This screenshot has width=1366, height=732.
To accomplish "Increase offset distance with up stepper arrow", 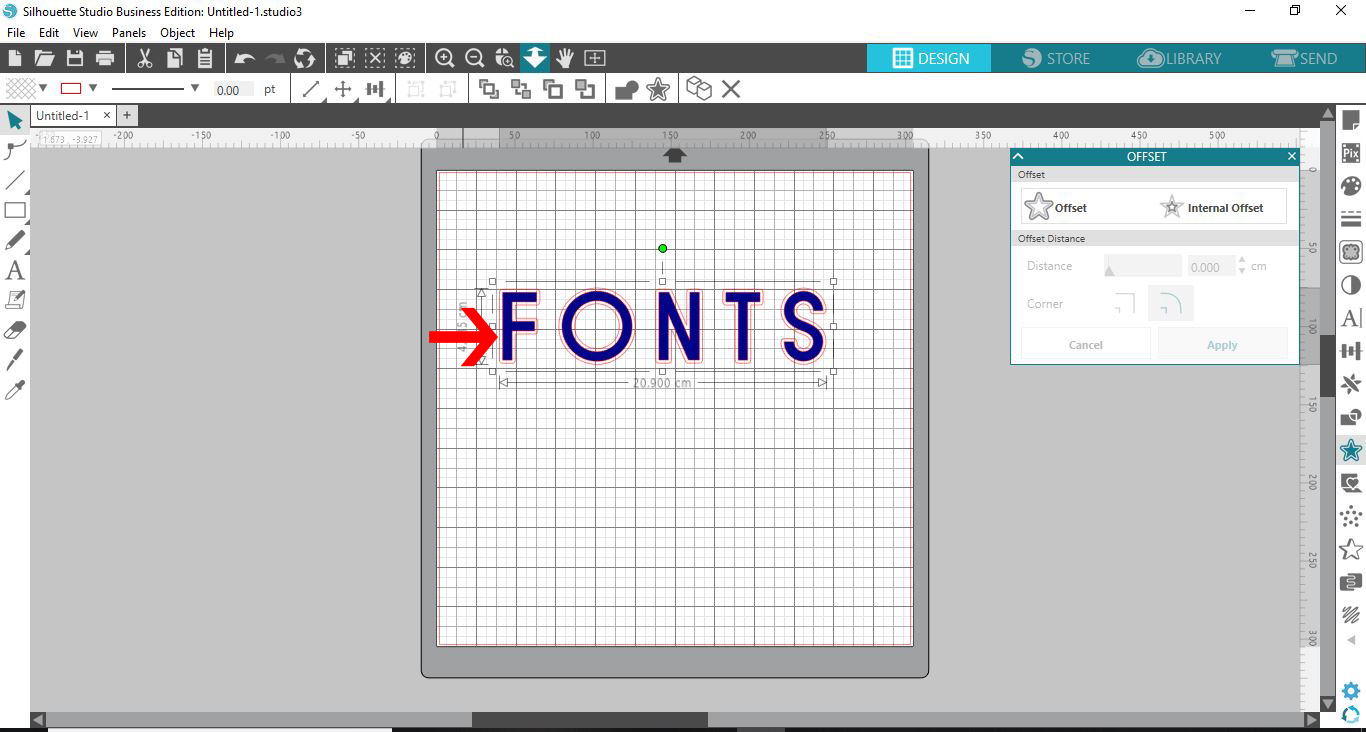I will point(1242,261).
